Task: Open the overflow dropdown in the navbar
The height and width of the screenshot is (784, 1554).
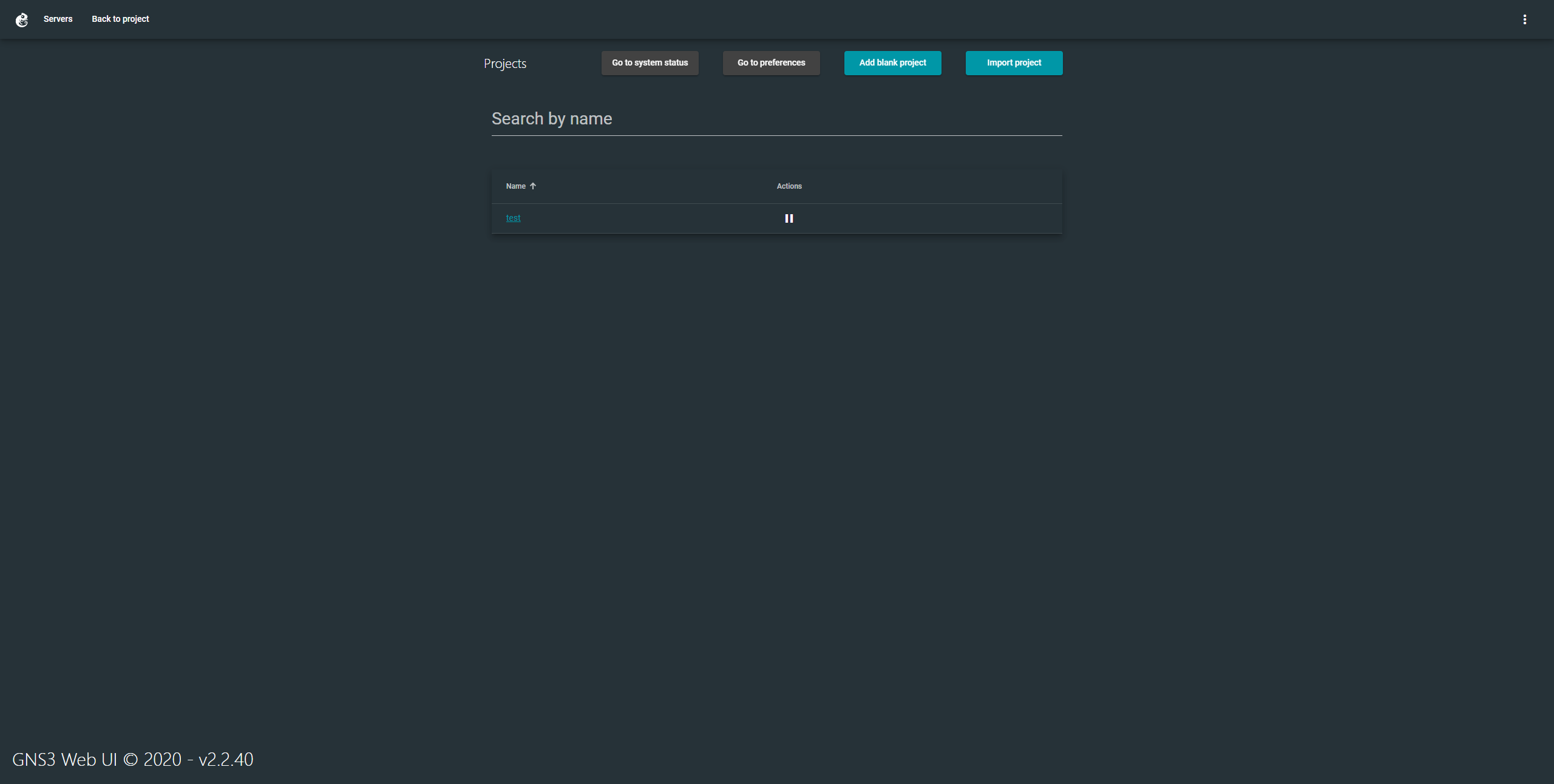Action: (1524, 19)
